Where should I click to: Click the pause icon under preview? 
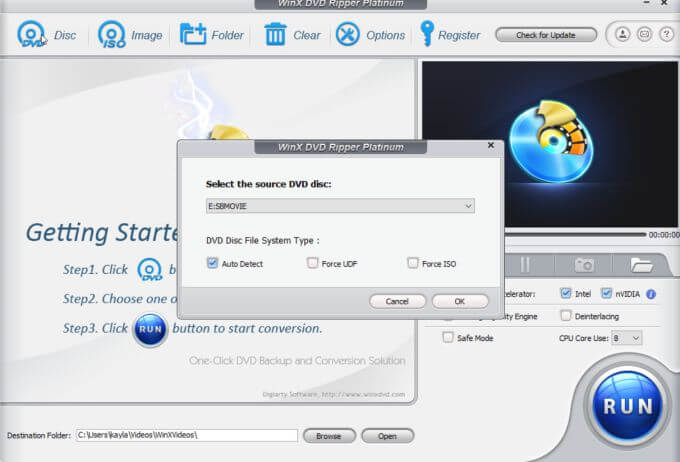tap(525, 265)
